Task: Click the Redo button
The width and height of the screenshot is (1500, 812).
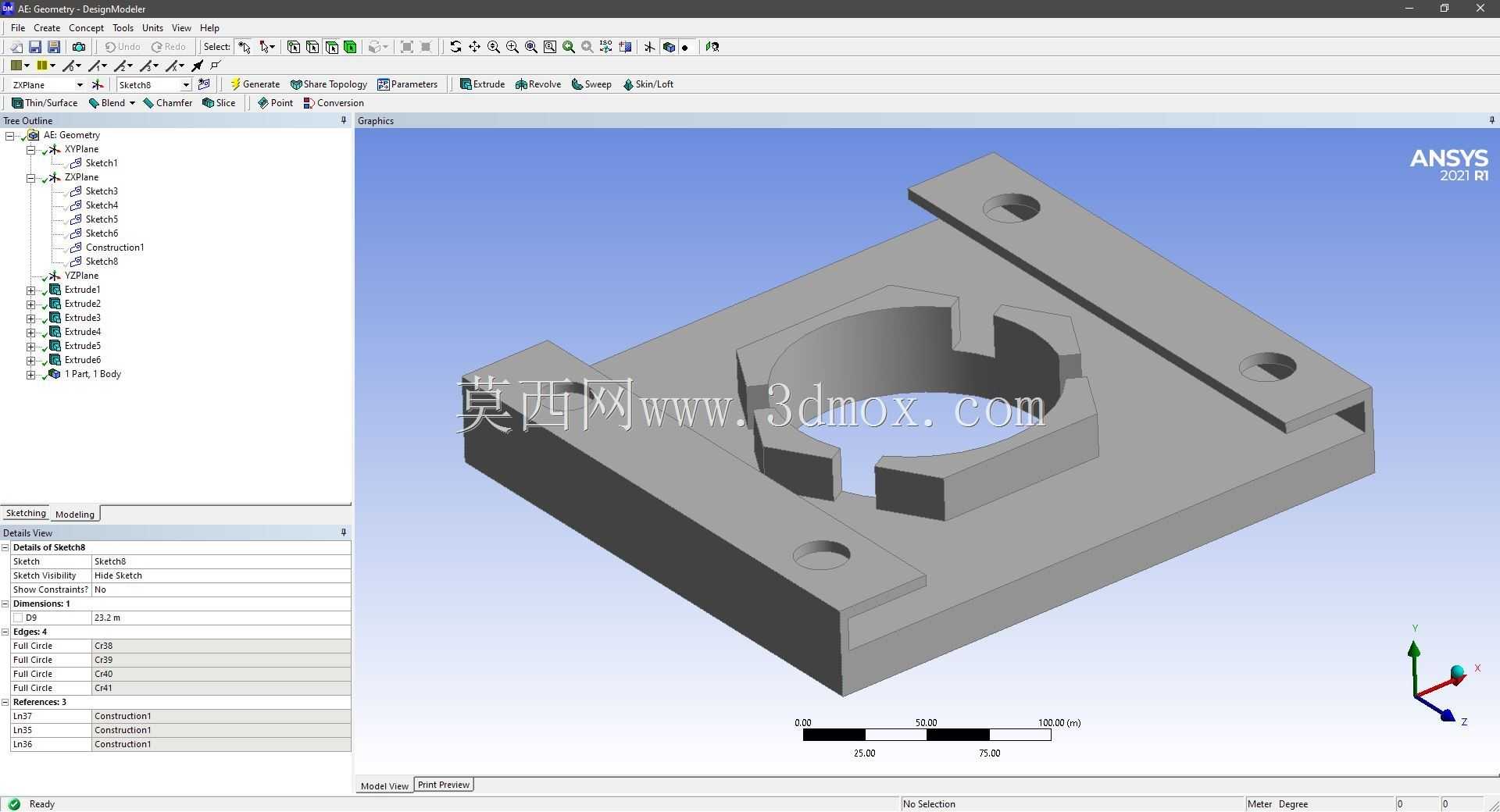Action: tap(169, 47)
